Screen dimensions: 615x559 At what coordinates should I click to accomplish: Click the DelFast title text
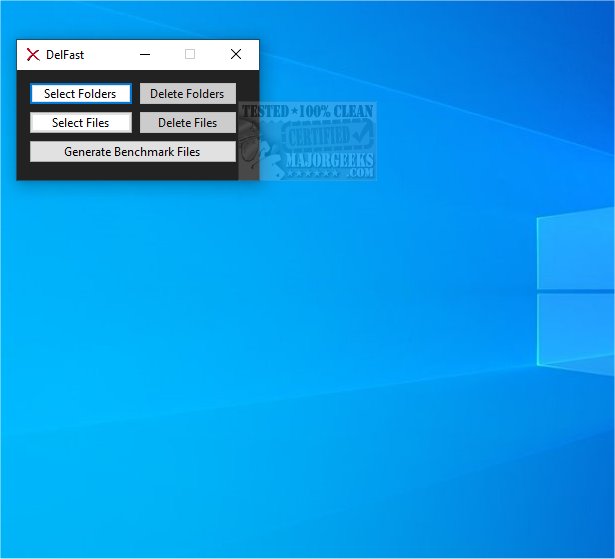65,55
